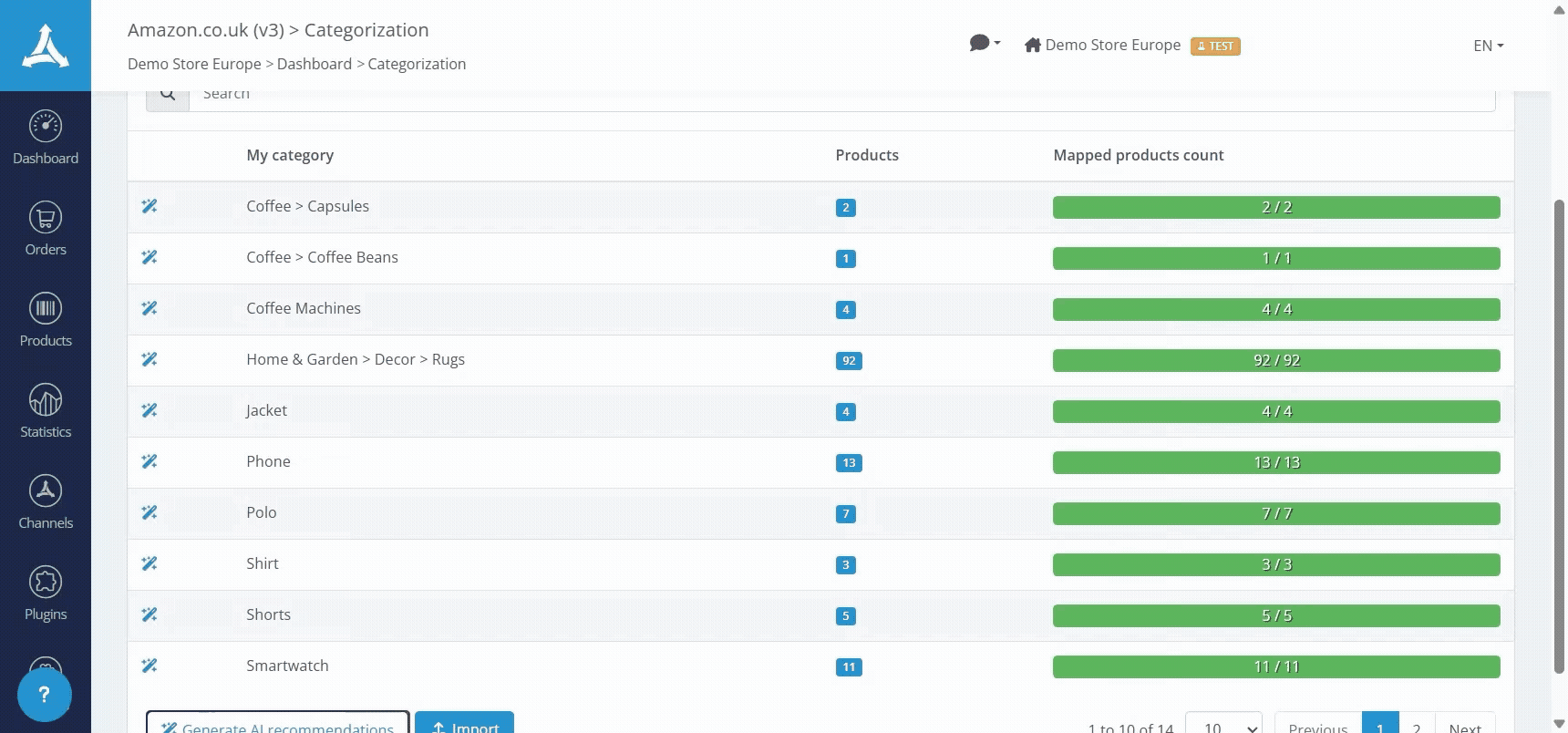Go to page 2 of results
Screen dimensions: 1568x733
1417,725
